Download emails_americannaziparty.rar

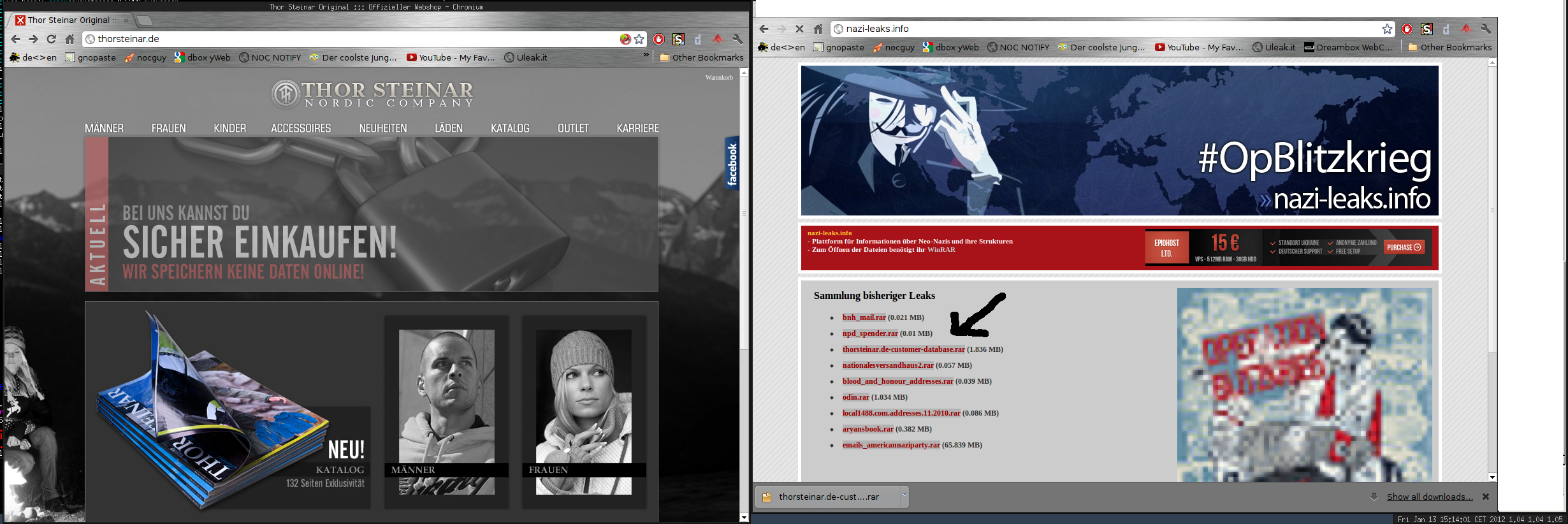[891, 445]
